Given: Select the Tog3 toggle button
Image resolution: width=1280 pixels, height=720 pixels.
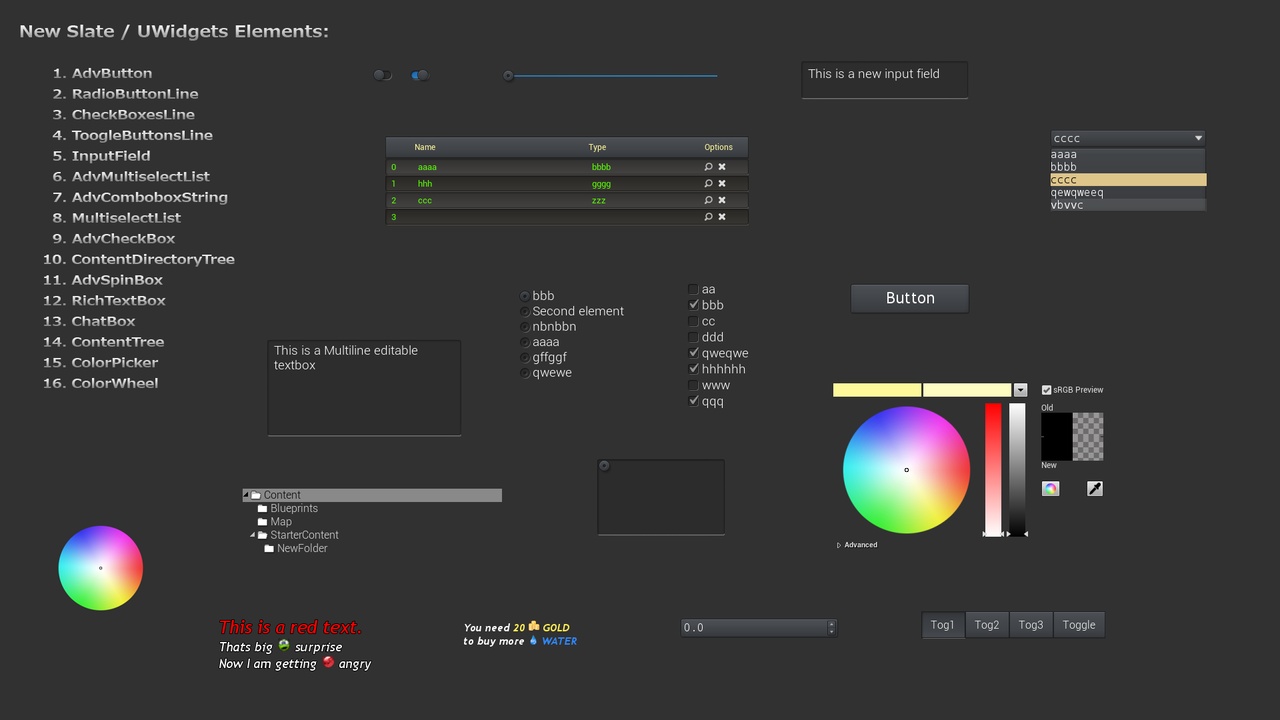Looking at the screenshot, I should (x=1031, y=625).
